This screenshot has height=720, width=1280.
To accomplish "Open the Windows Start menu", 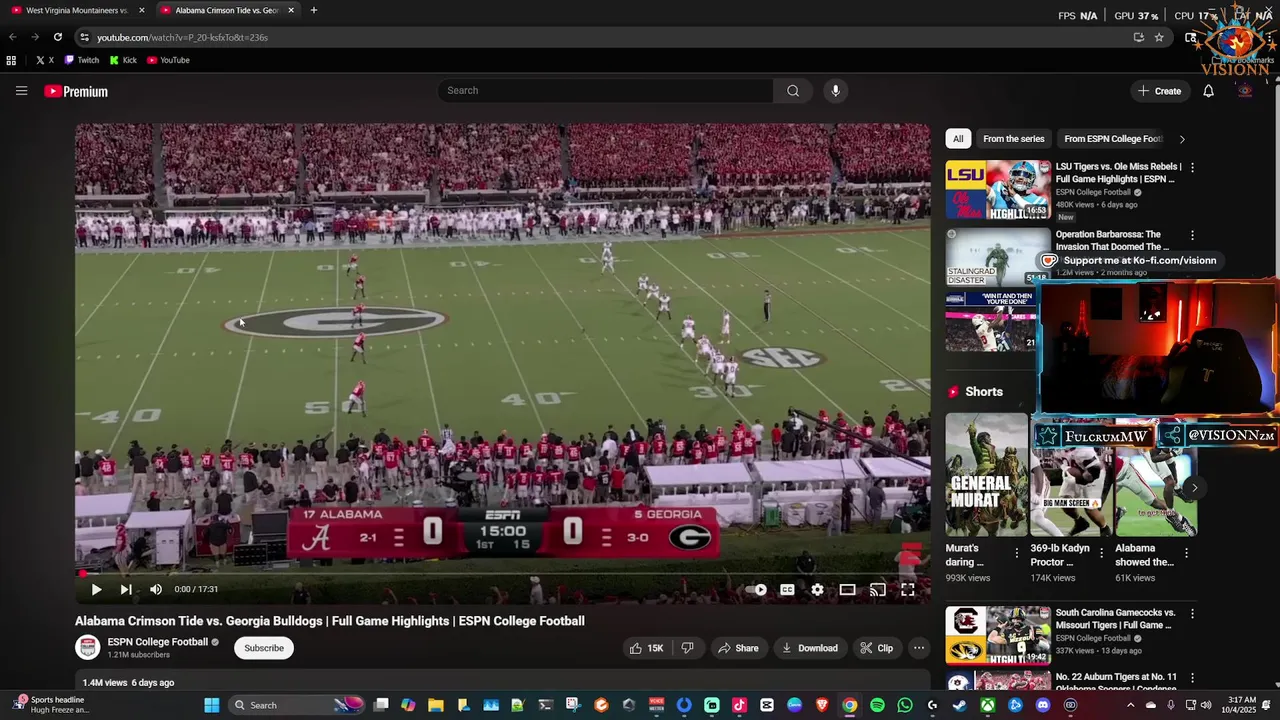I will click(212, 705).
